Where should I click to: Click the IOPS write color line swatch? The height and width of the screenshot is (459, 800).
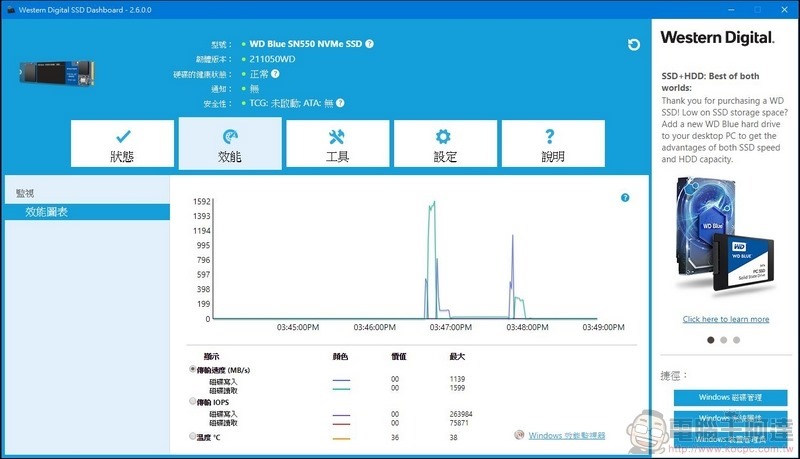click(341, 415)
